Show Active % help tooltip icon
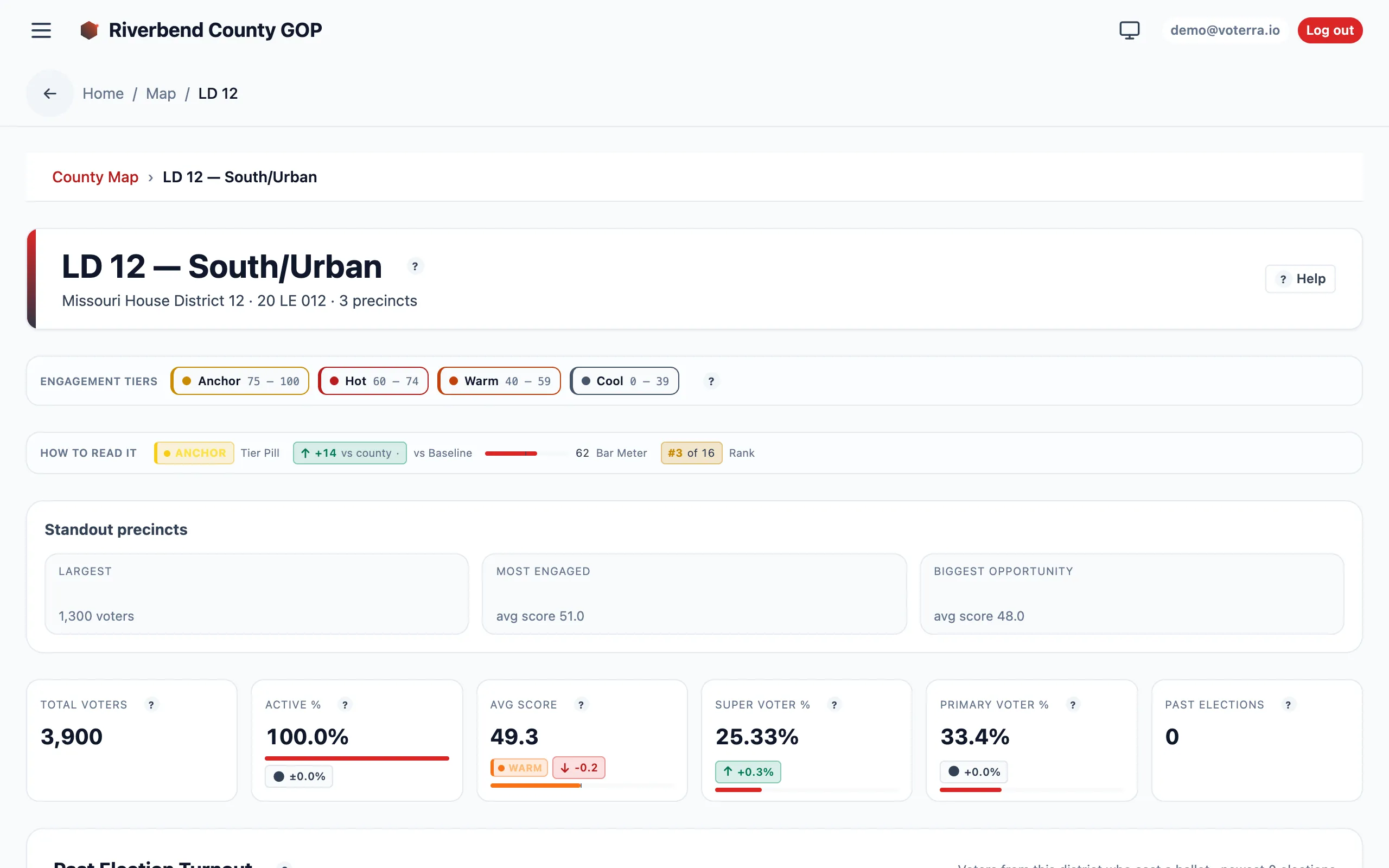Viewport: 1389px width, 868px height. click(x=345, y=704)
